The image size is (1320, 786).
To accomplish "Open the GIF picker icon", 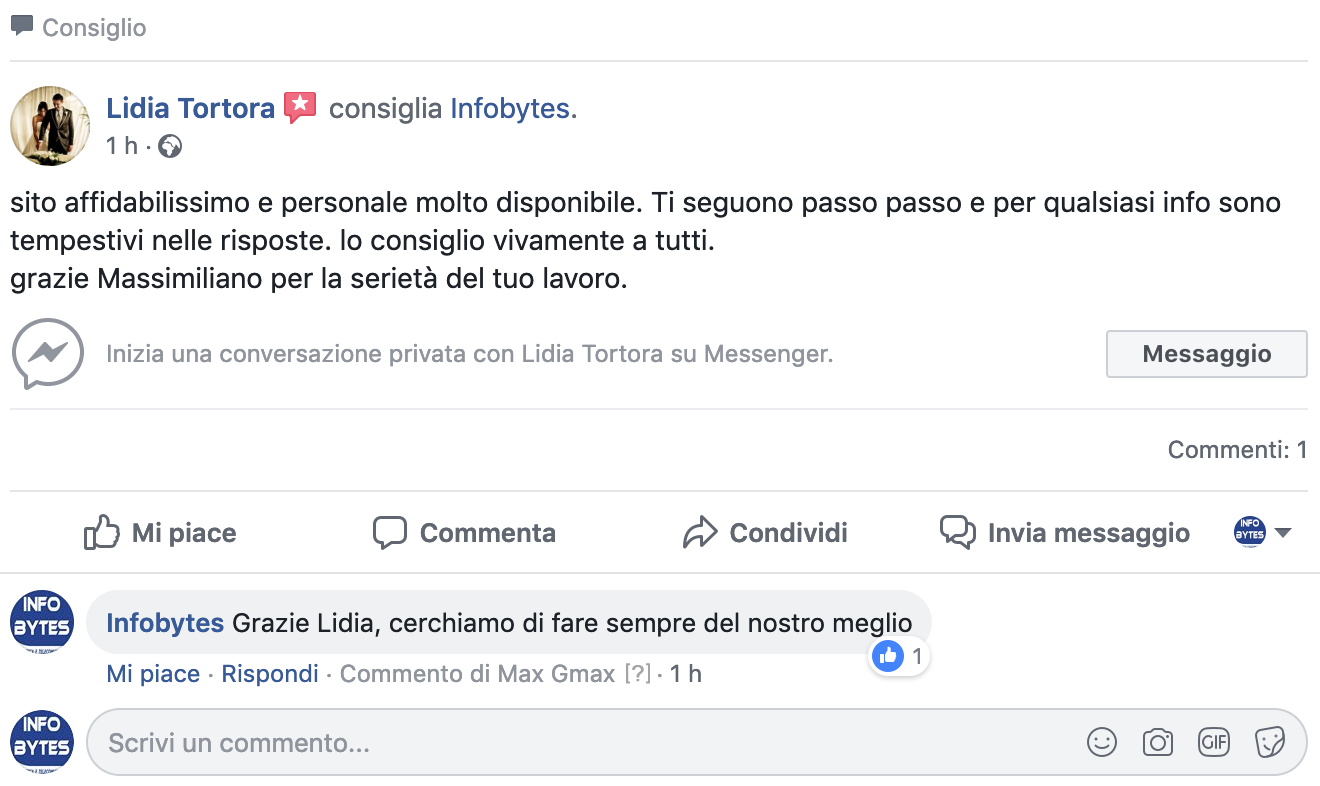I will pos(1213,742).
